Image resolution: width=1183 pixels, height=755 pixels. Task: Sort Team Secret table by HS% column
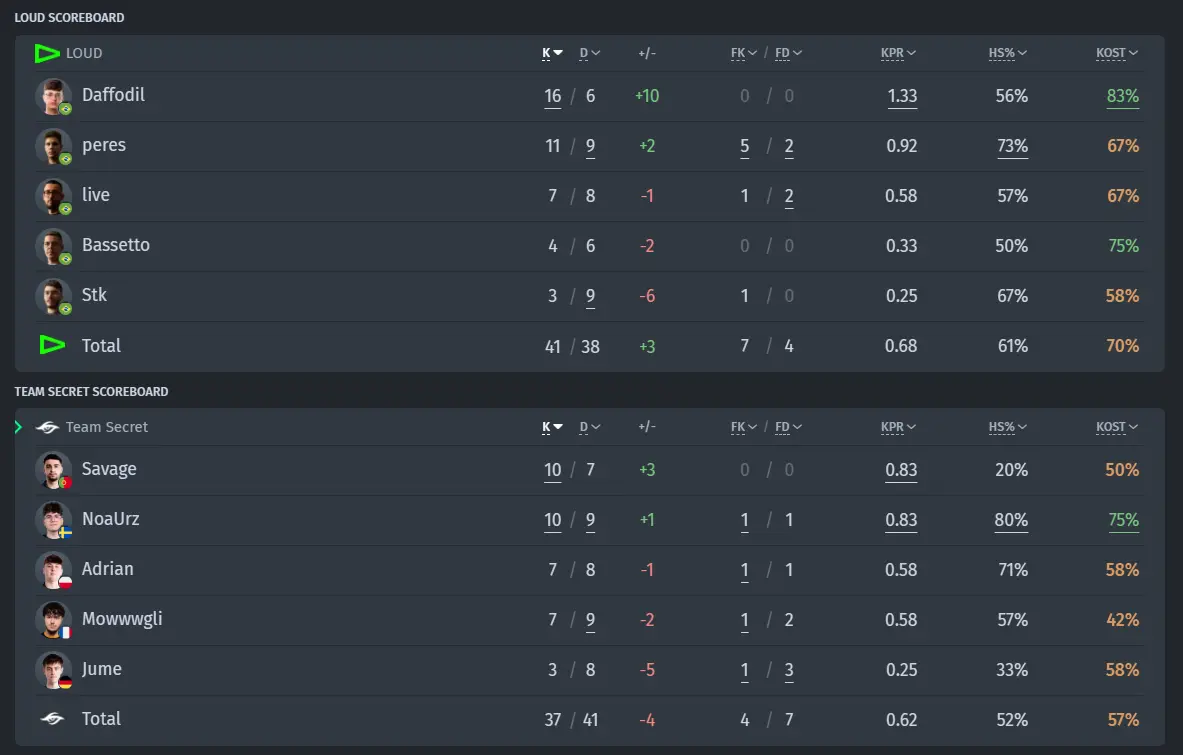pyautogui.click(x=1007, y=428)
